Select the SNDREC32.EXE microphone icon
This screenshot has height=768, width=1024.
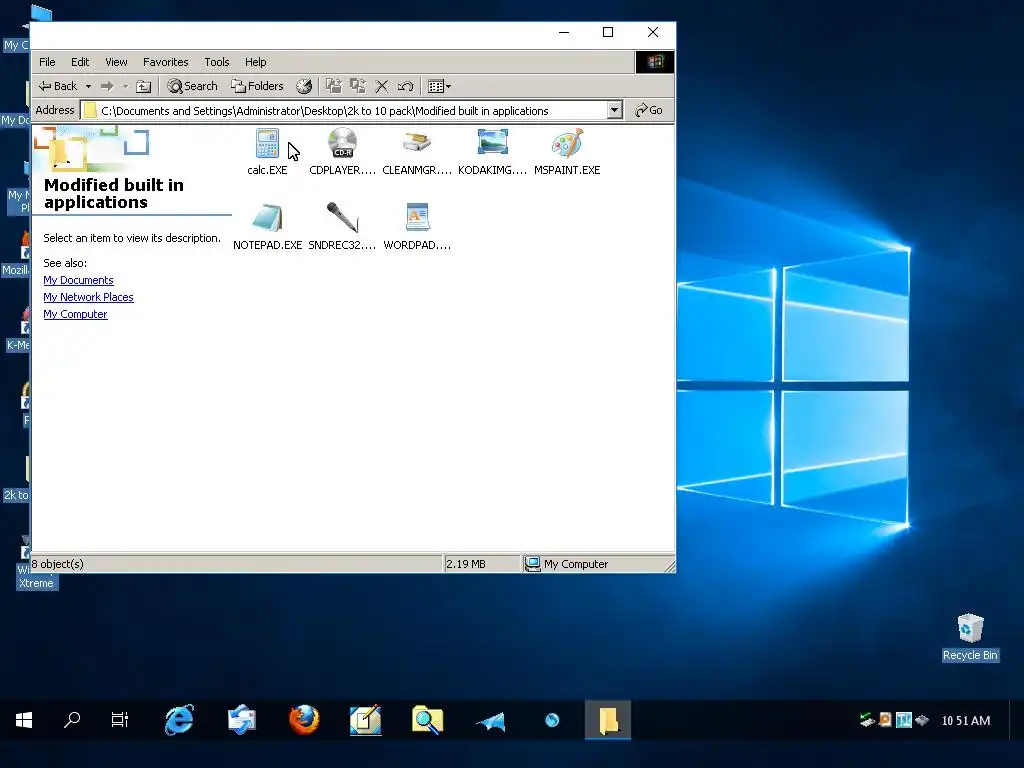[x=342, y=218]
